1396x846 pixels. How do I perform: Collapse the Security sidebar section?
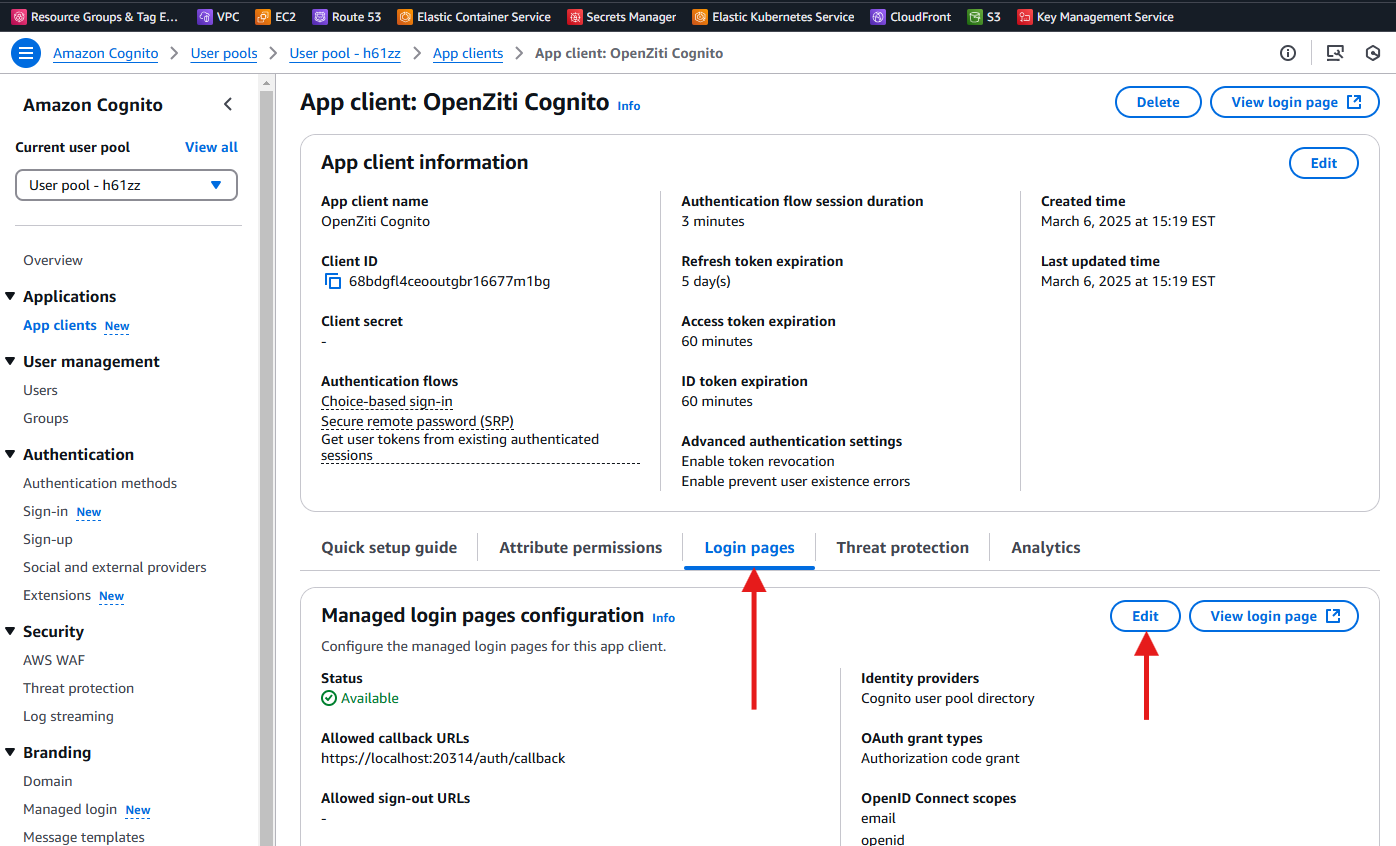(11, 632)
